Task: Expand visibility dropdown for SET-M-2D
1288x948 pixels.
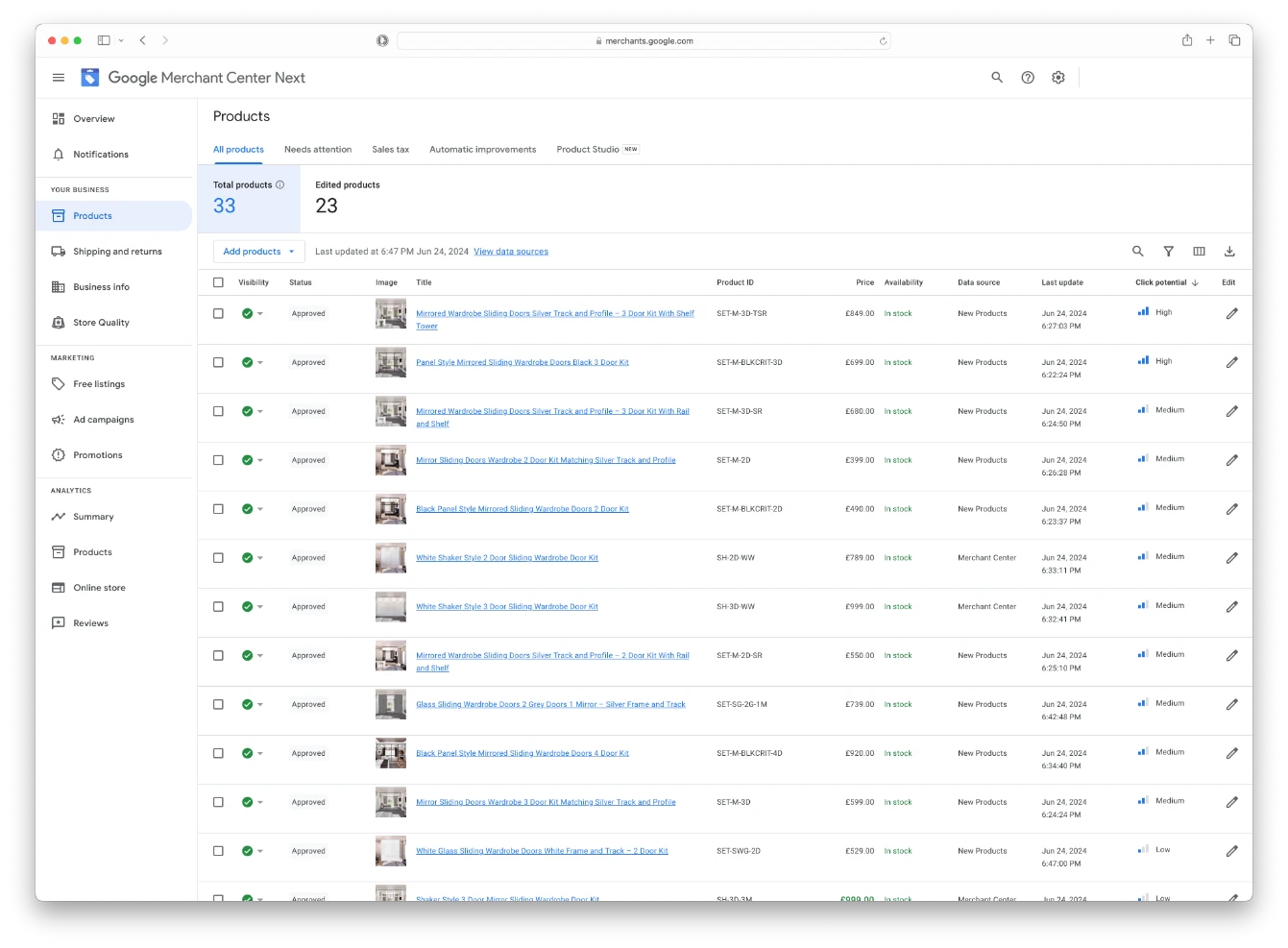Action: [x=260, y=460]
